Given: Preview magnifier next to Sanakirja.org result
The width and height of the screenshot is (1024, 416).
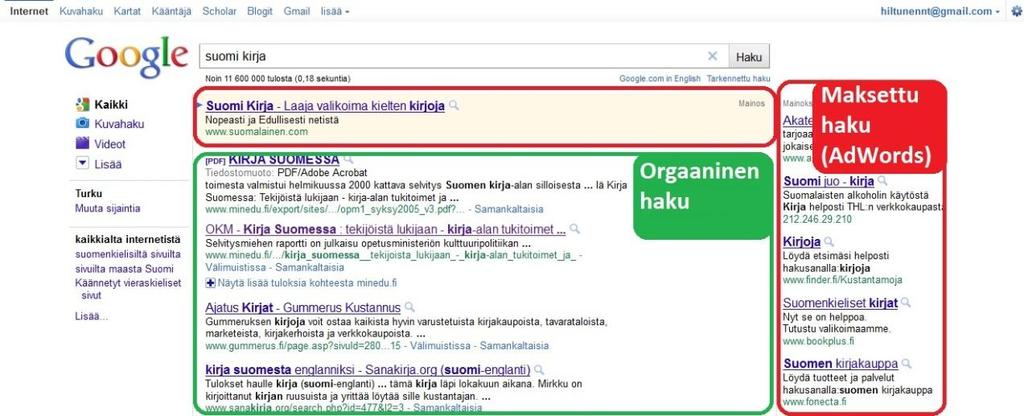Looking at the screenshot, I should (x=539, y=370).
